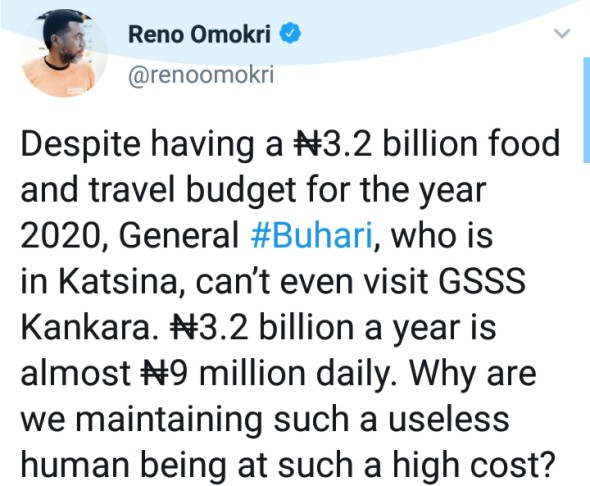
Task: Click the word maintaining in the tweet
Action: (169, 421)
